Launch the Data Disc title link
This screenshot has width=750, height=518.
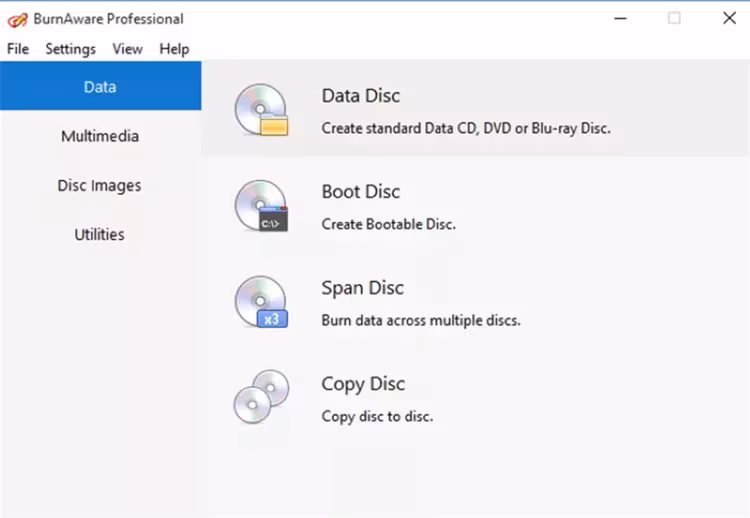pyautogui.click(x=360, y=96)
